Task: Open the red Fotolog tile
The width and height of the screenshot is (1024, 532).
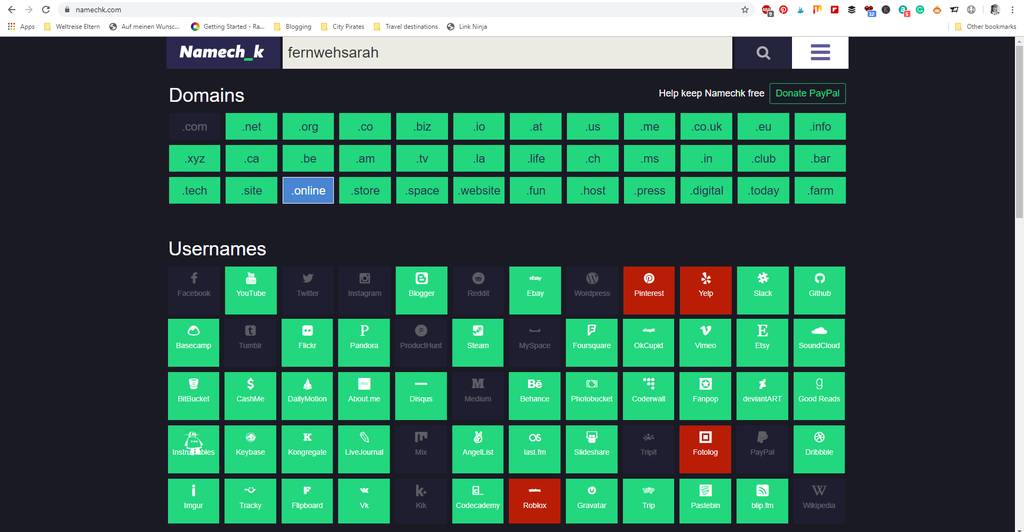Action: pos(705,449)
